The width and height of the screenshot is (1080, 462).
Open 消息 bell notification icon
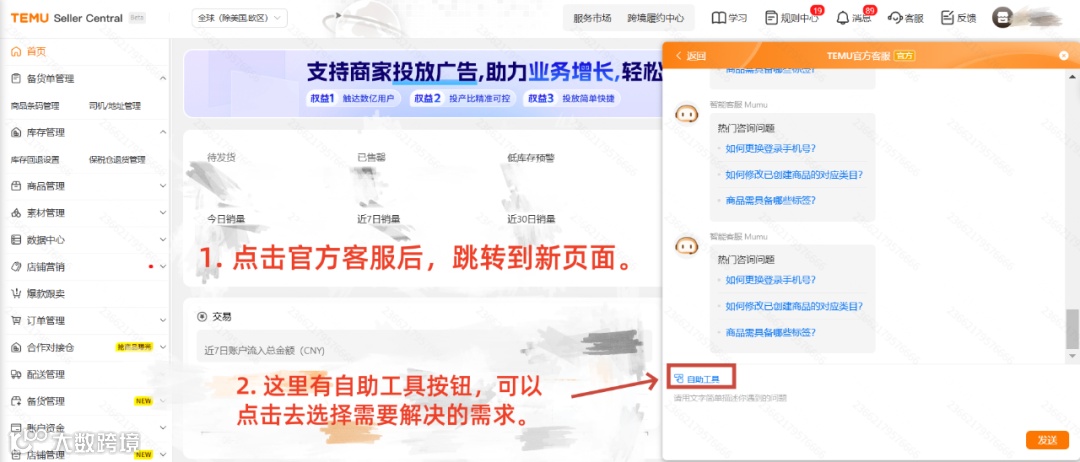[x=842, y=18]
